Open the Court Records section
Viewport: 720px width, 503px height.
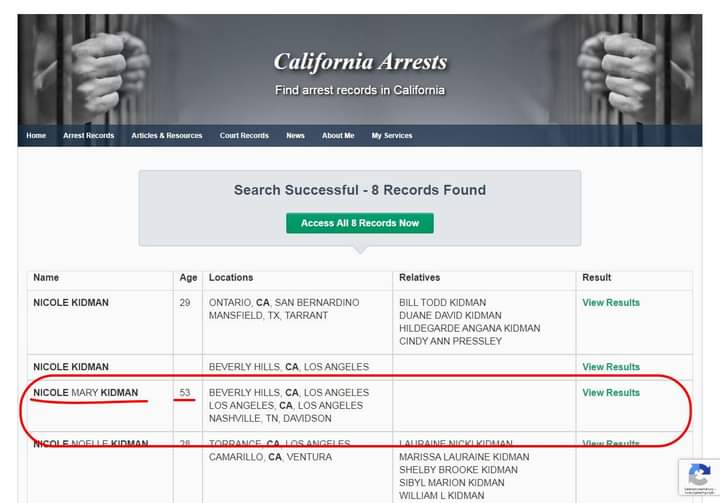pyautogui.click(x=244, y=136)
